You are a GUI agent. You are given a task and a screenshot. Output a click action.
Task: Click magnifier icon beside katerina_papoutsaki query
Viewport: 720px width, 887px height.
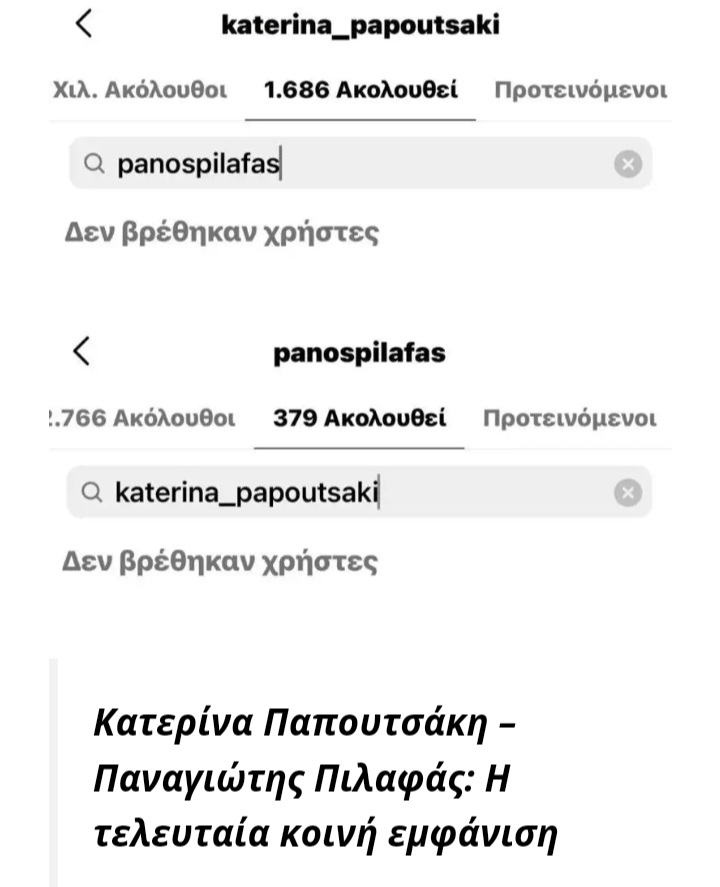[x=92, y=492]
